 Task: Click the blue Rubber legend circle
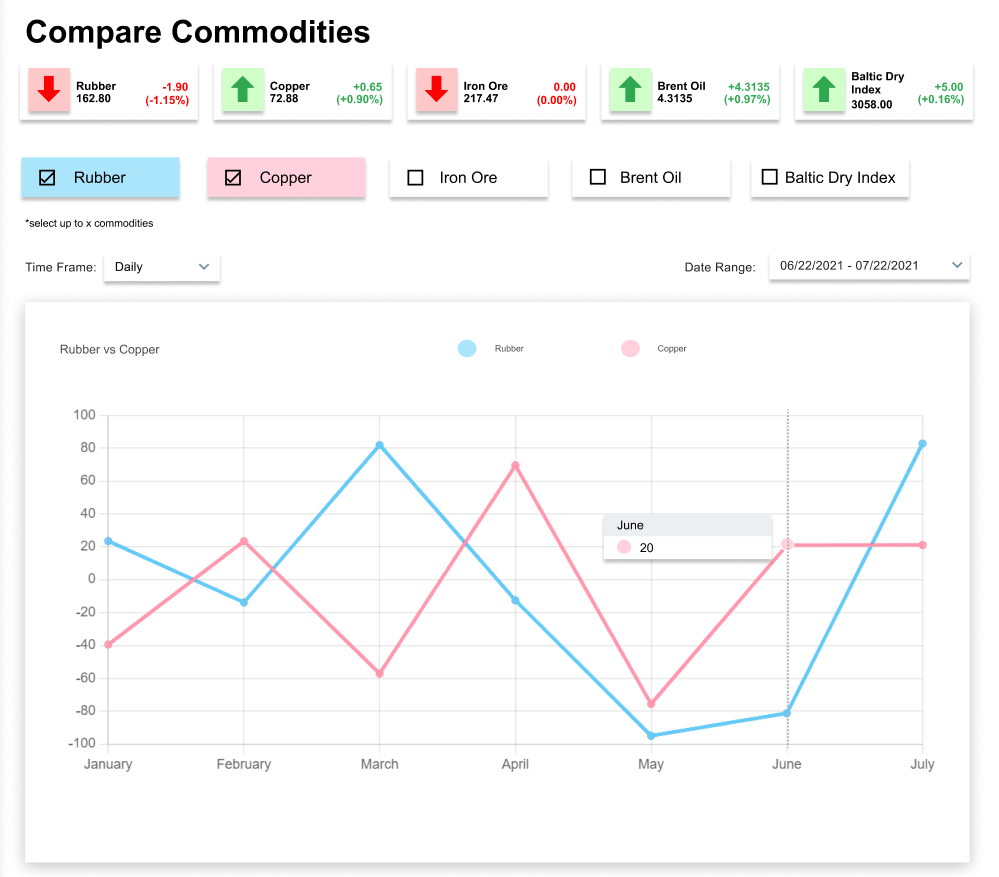pyautogui.click(x=467, y=349)
